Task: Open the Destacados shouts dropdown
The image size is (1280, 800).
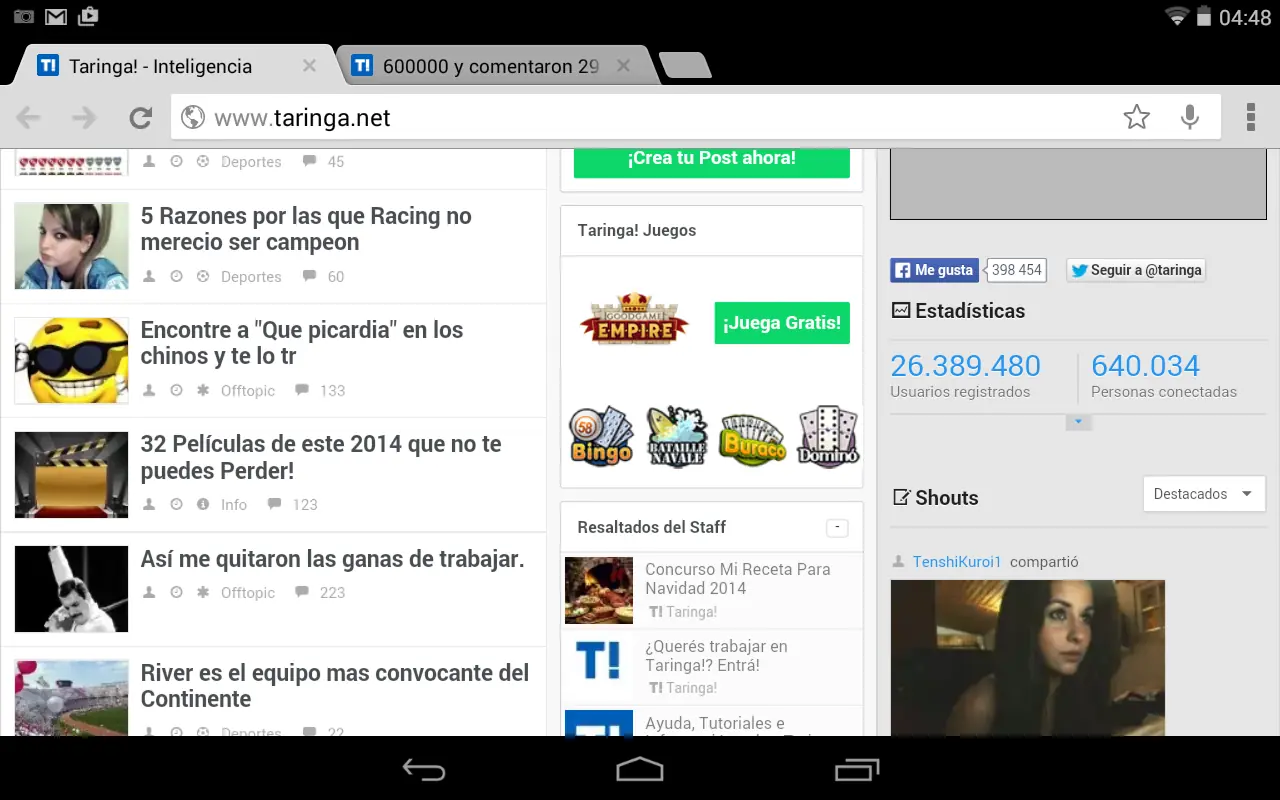Action: tap(1204, 494)
